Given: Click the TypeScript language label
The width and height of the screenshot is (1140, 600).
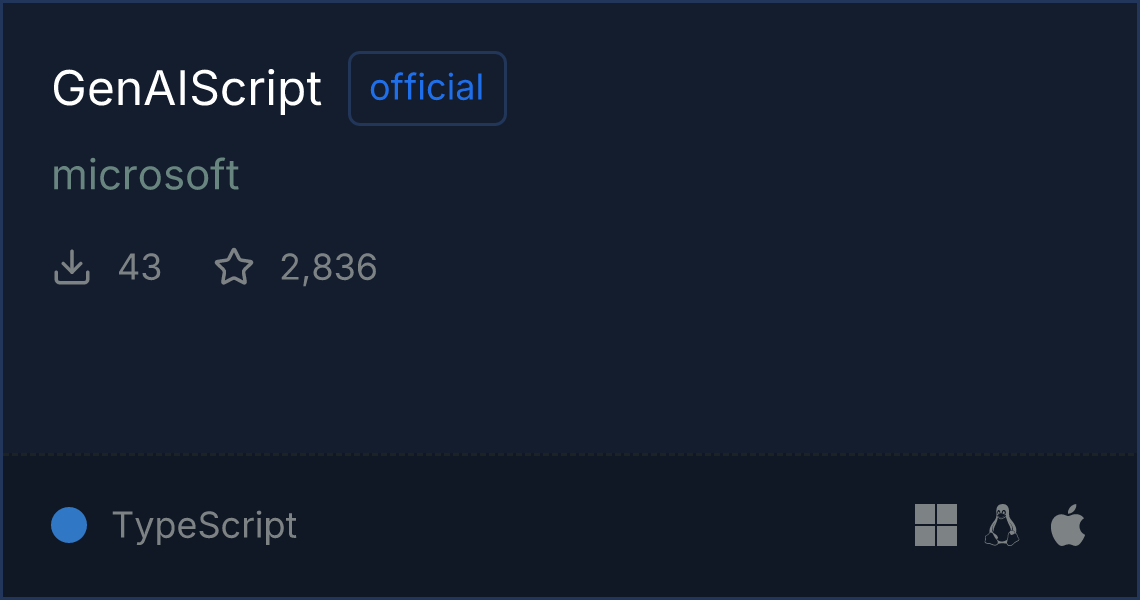Looking at the screenshot, I should pos(204,525).
